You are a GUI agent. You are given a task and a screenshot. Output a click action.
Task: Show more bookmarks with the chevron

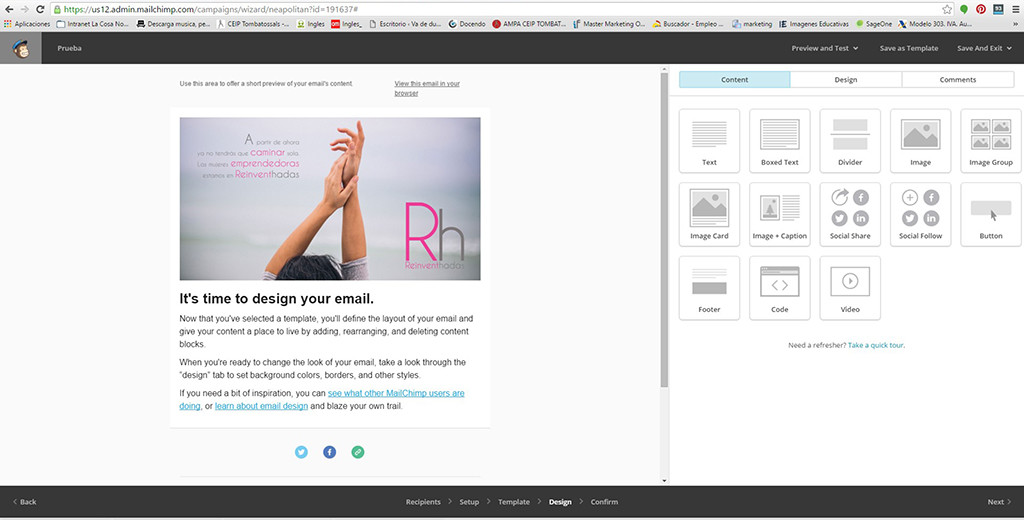point(1017,24)
